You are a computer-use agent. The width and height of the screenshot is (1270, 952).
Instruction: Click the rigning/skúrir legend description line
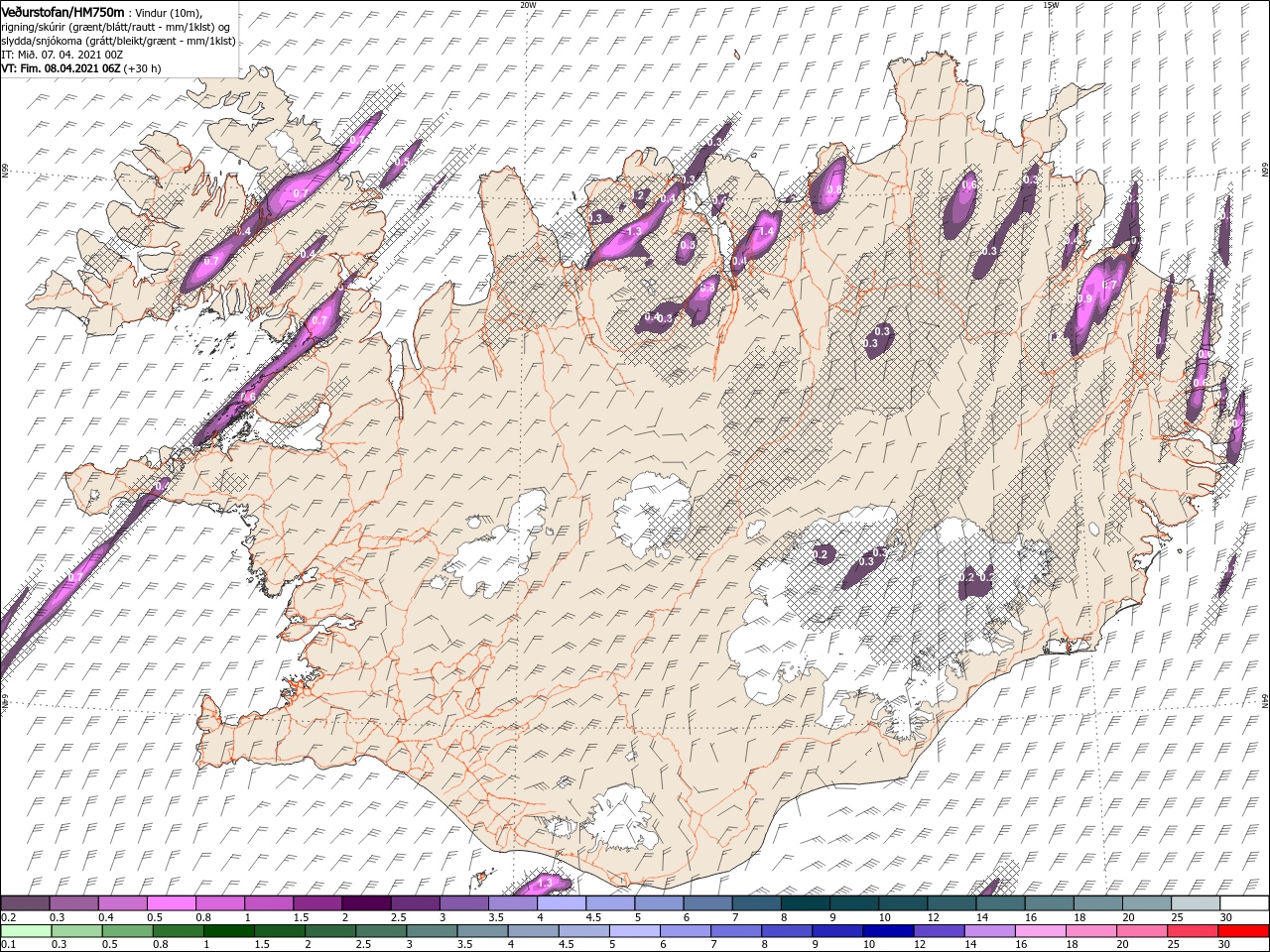tap(115, 27)
